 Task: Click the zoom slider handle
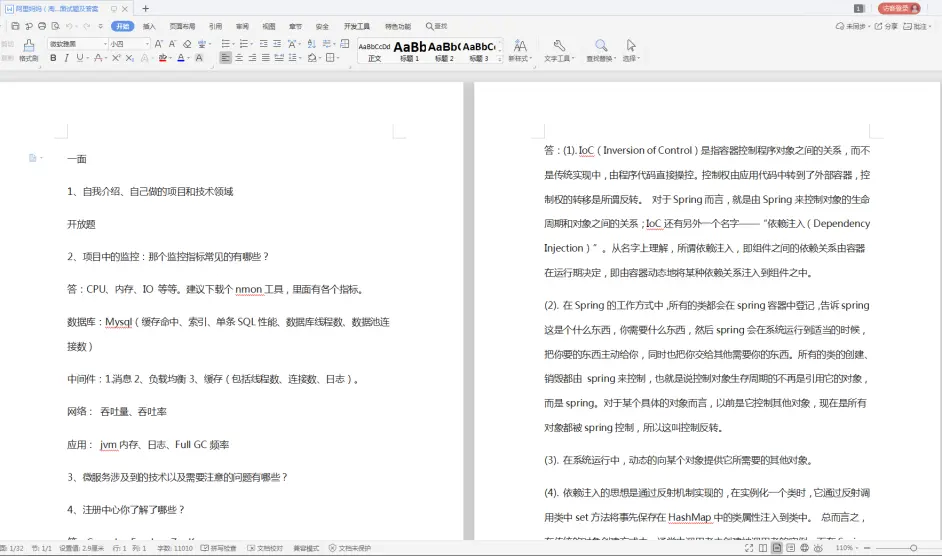(x=913, y=548)
